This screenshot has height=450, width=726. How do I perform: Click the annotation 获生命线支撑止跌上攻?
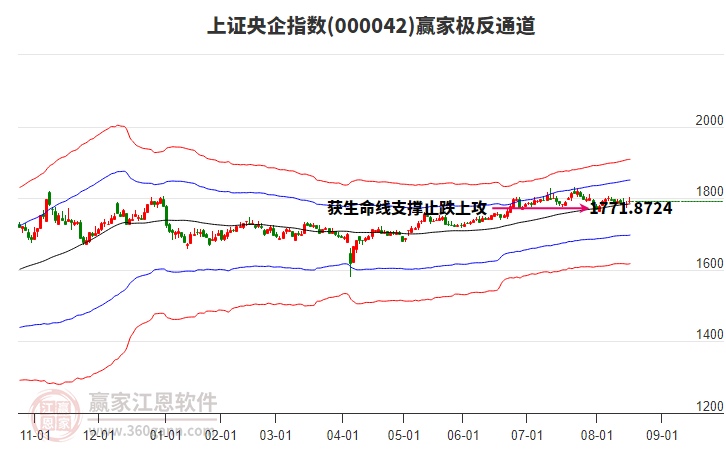[407, 208]
